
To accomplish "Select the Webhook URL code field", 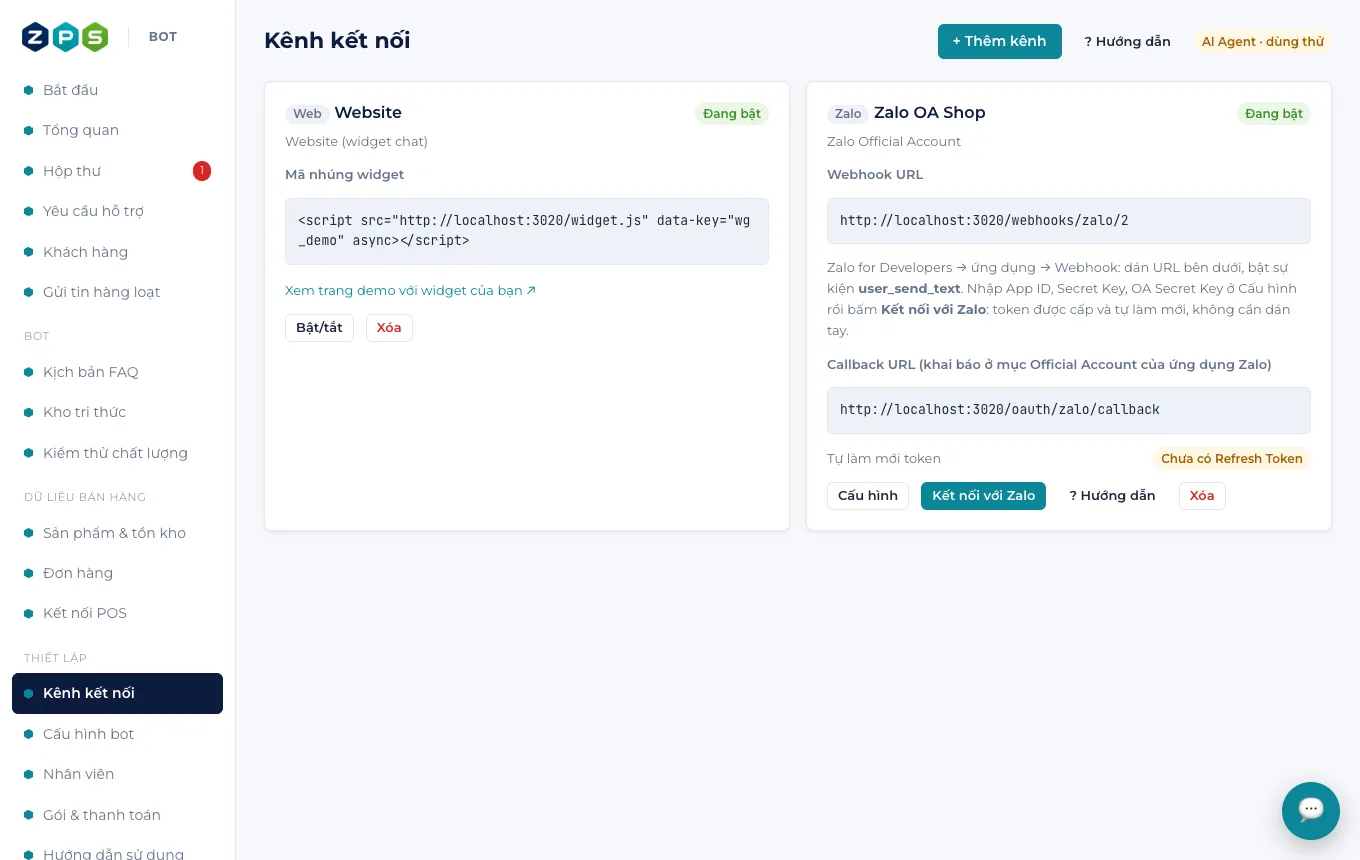I will pyautogui.click(x=1069, y=221).
